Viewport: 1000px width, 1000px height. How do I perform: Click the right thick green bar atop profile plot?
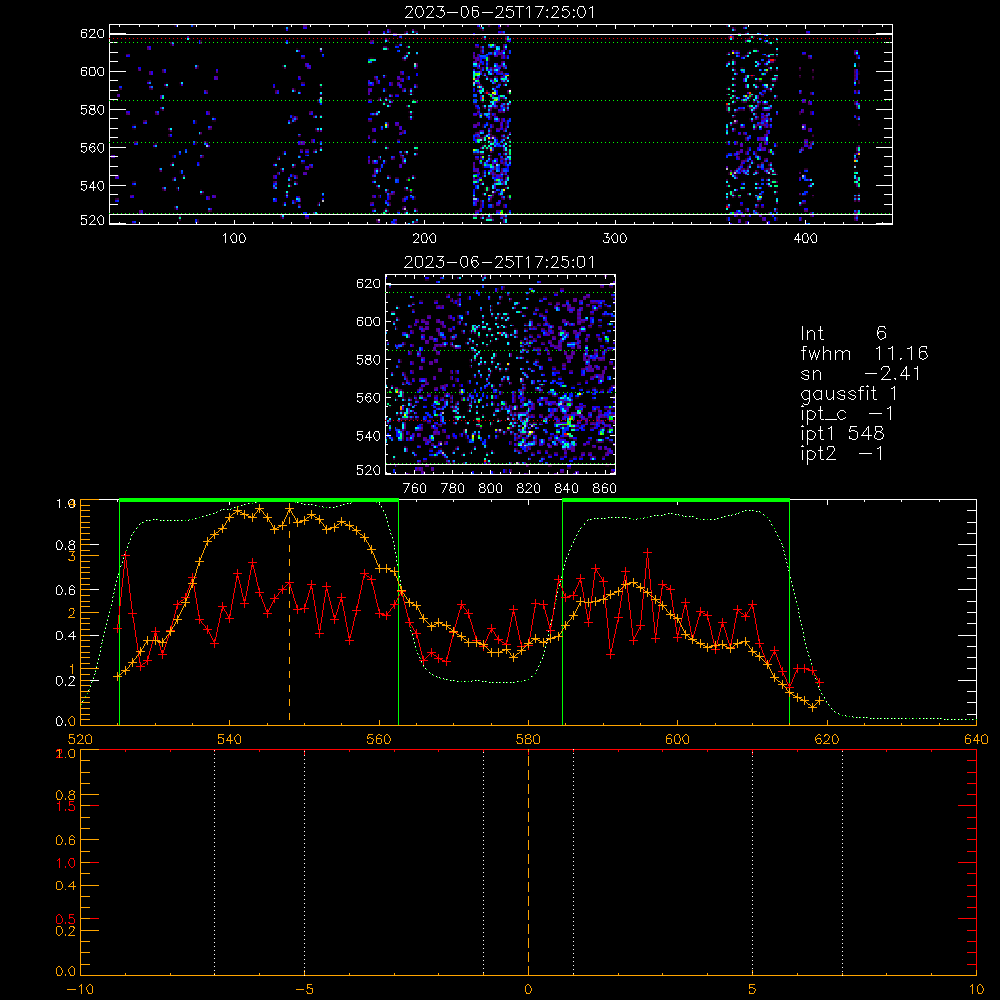pos(676,500)
